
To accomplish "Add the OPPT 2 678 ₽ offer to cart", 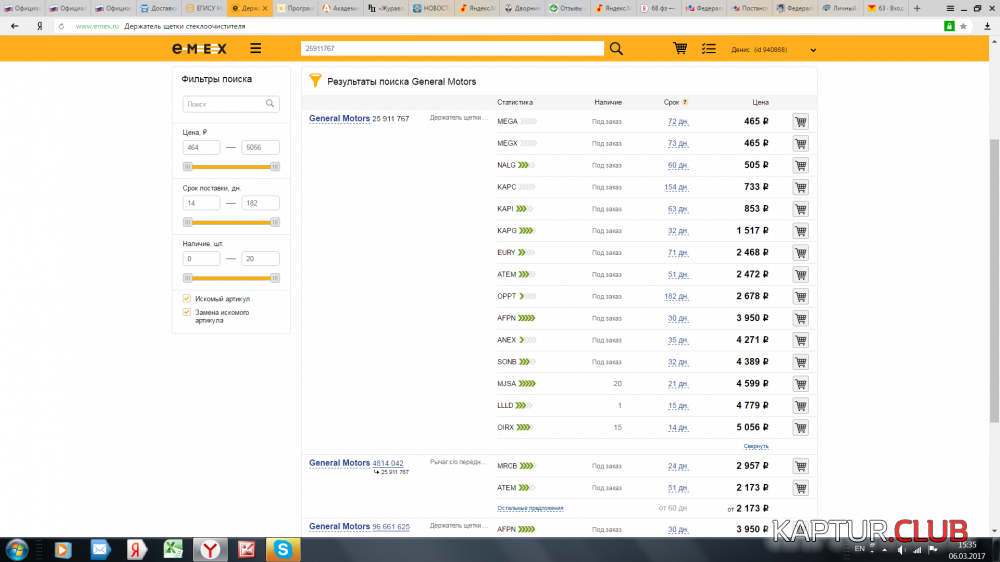I will (800, 296).
